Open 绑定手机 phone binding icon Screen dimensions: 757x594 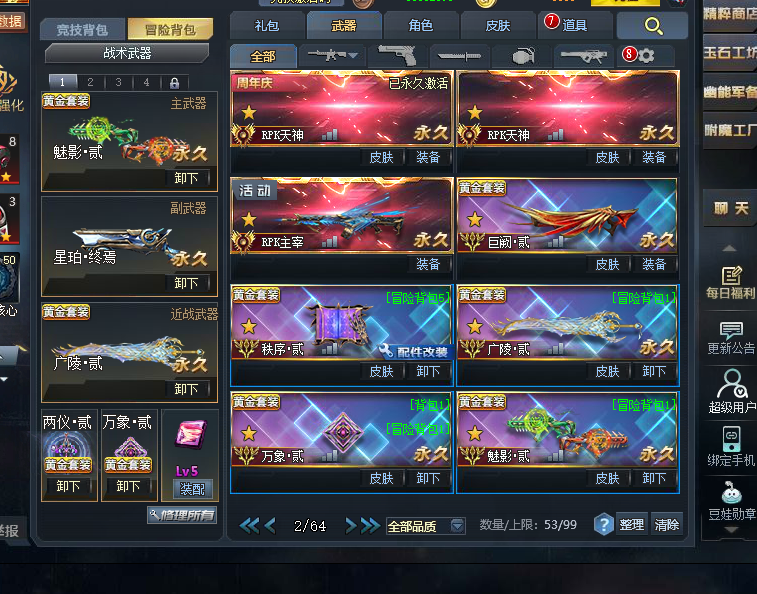pyautogui.click(x=730, y=446)
